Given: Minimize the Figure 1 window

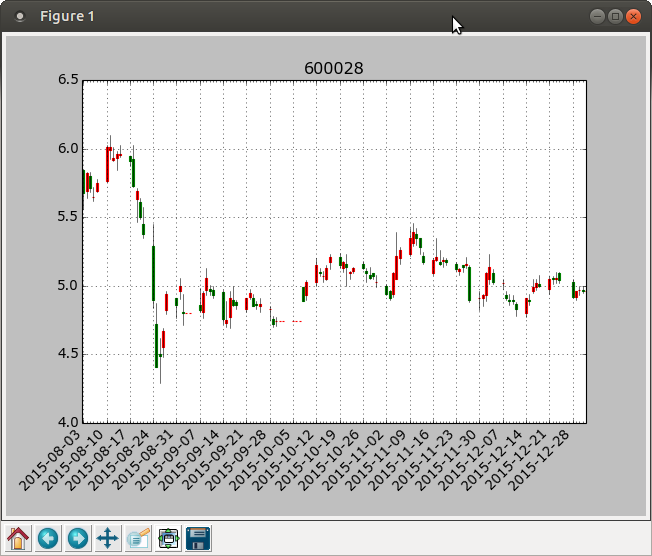Looking at the screenshot, I should point(597,17).
